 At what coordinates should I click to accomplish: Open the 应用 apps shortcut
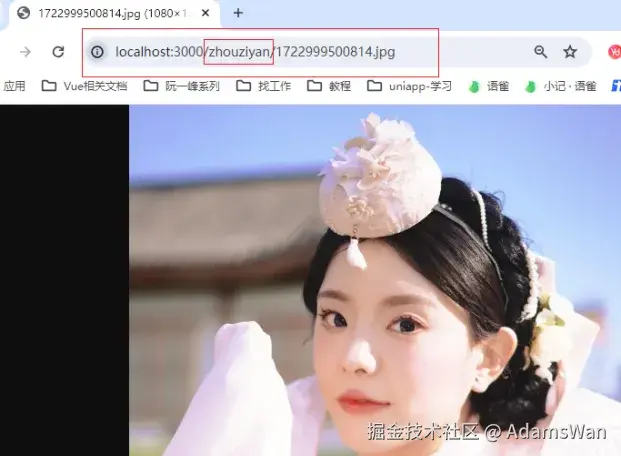point(14,86)
